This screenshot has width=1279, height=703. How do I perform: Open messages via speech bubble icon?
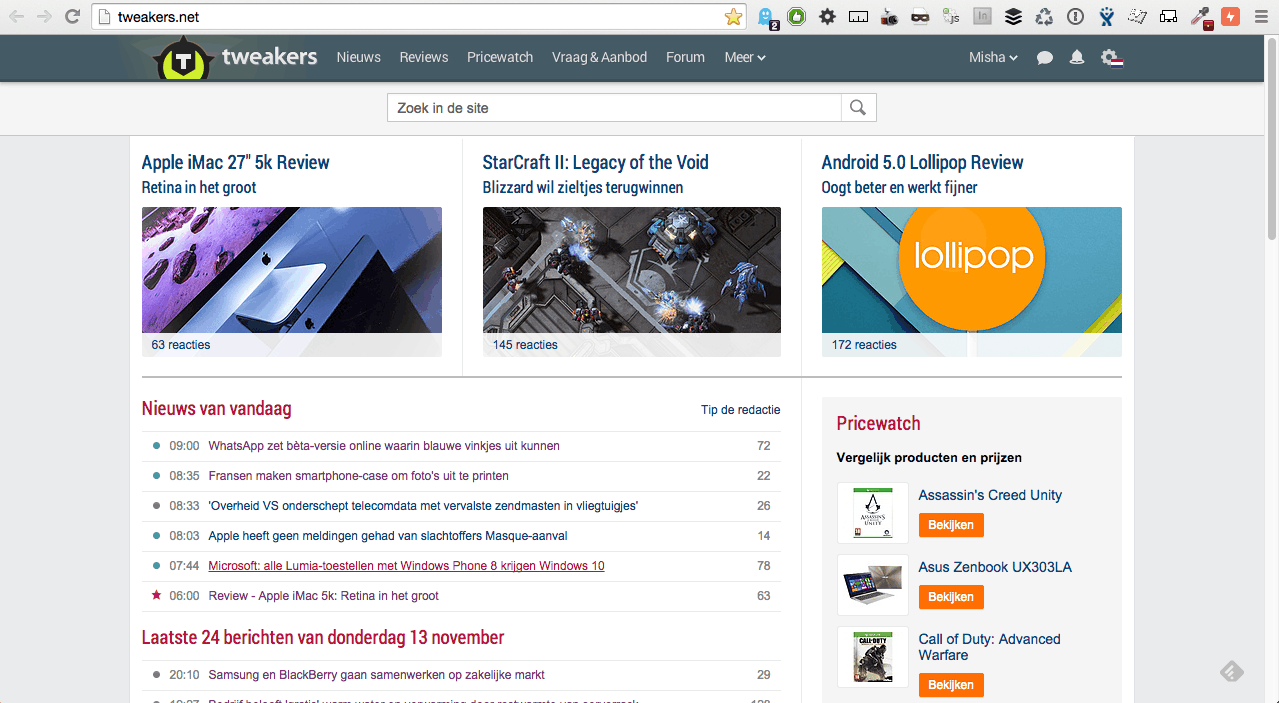tap(1045, 58)
